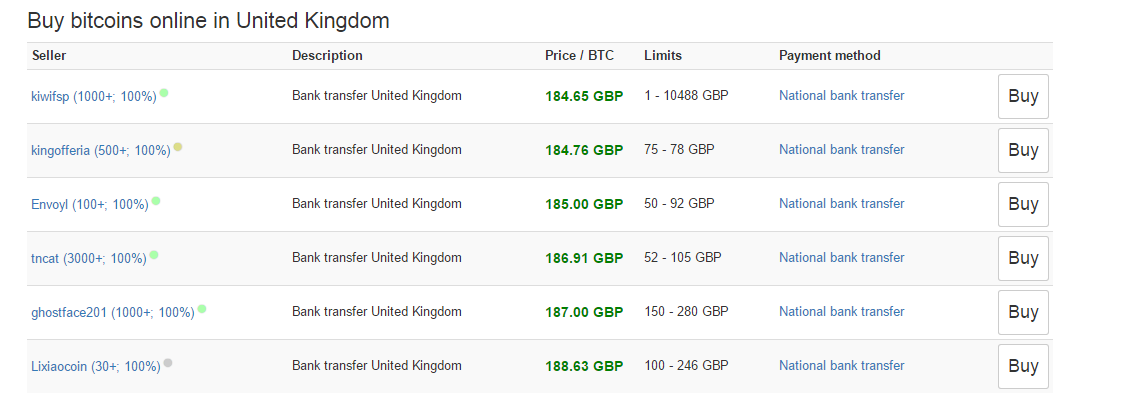Visit ghostface201's profile page
Image resolution: width=1124 pixels, height=404 pixels.
pyautogui.click(x=113, y=312)
